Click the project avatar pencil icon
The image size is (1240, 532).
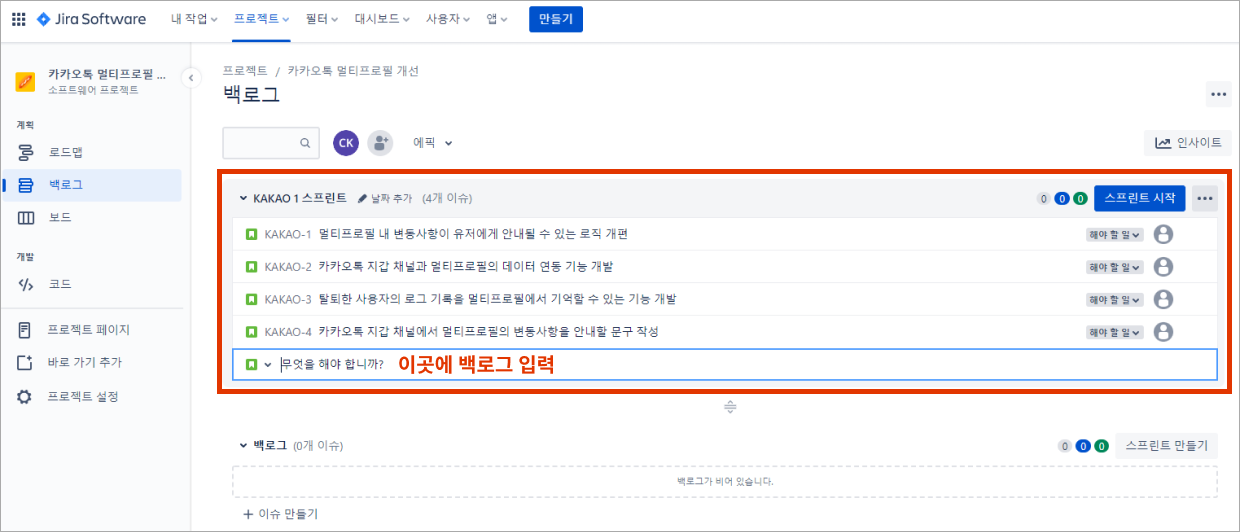coord(26,82)
